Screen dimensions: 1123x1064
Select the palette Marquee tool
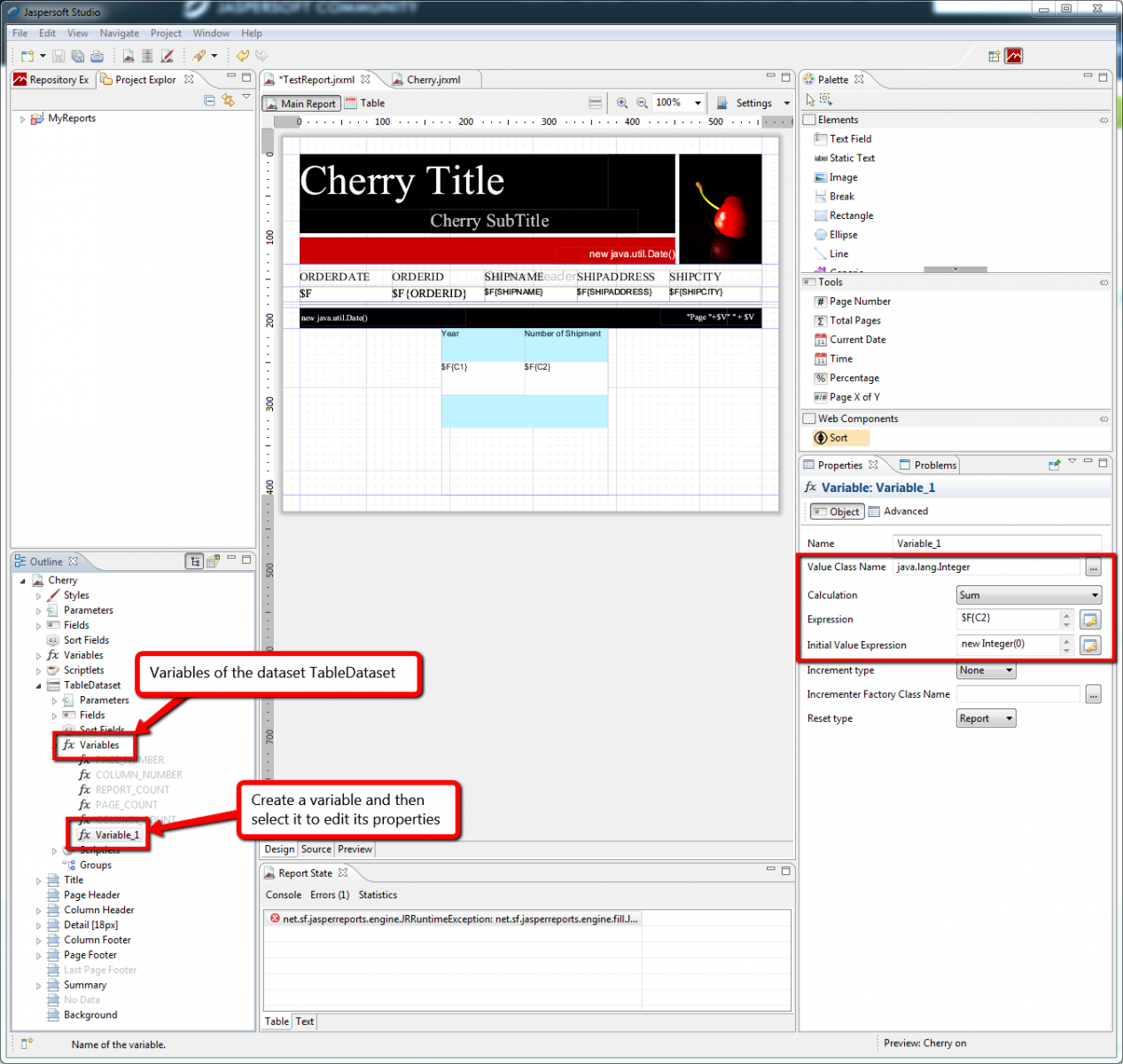826,100
